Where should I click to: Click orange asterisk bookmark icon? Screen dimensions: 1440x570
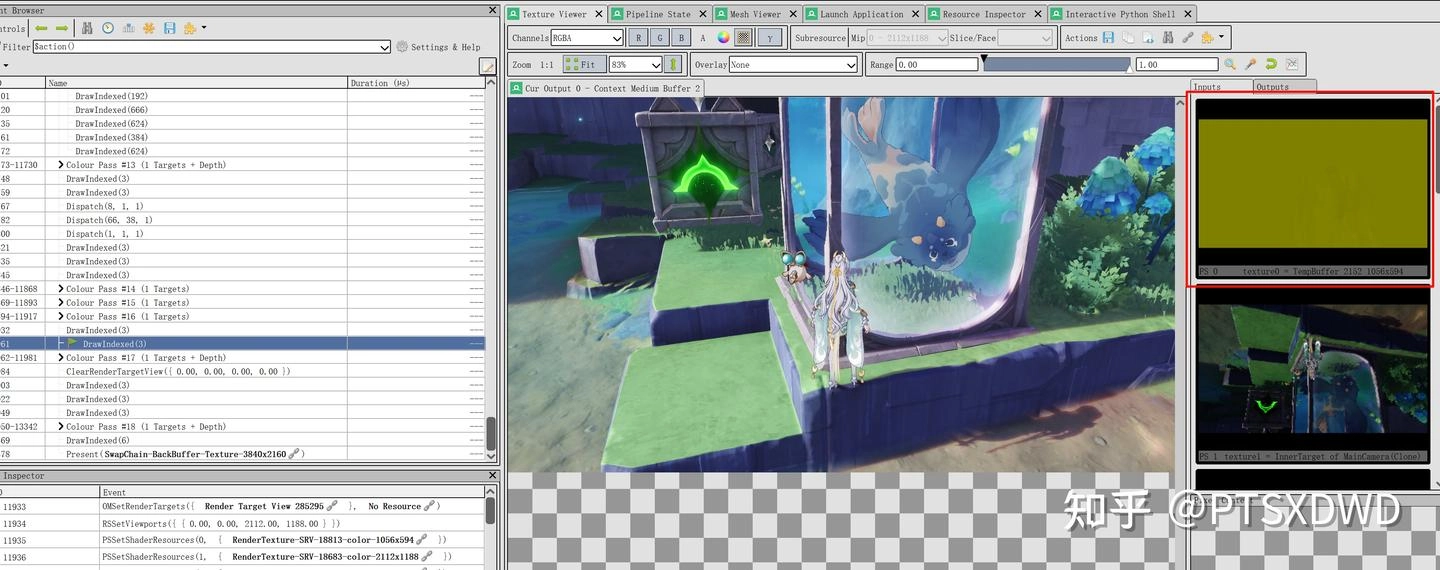tap(149, 28)
